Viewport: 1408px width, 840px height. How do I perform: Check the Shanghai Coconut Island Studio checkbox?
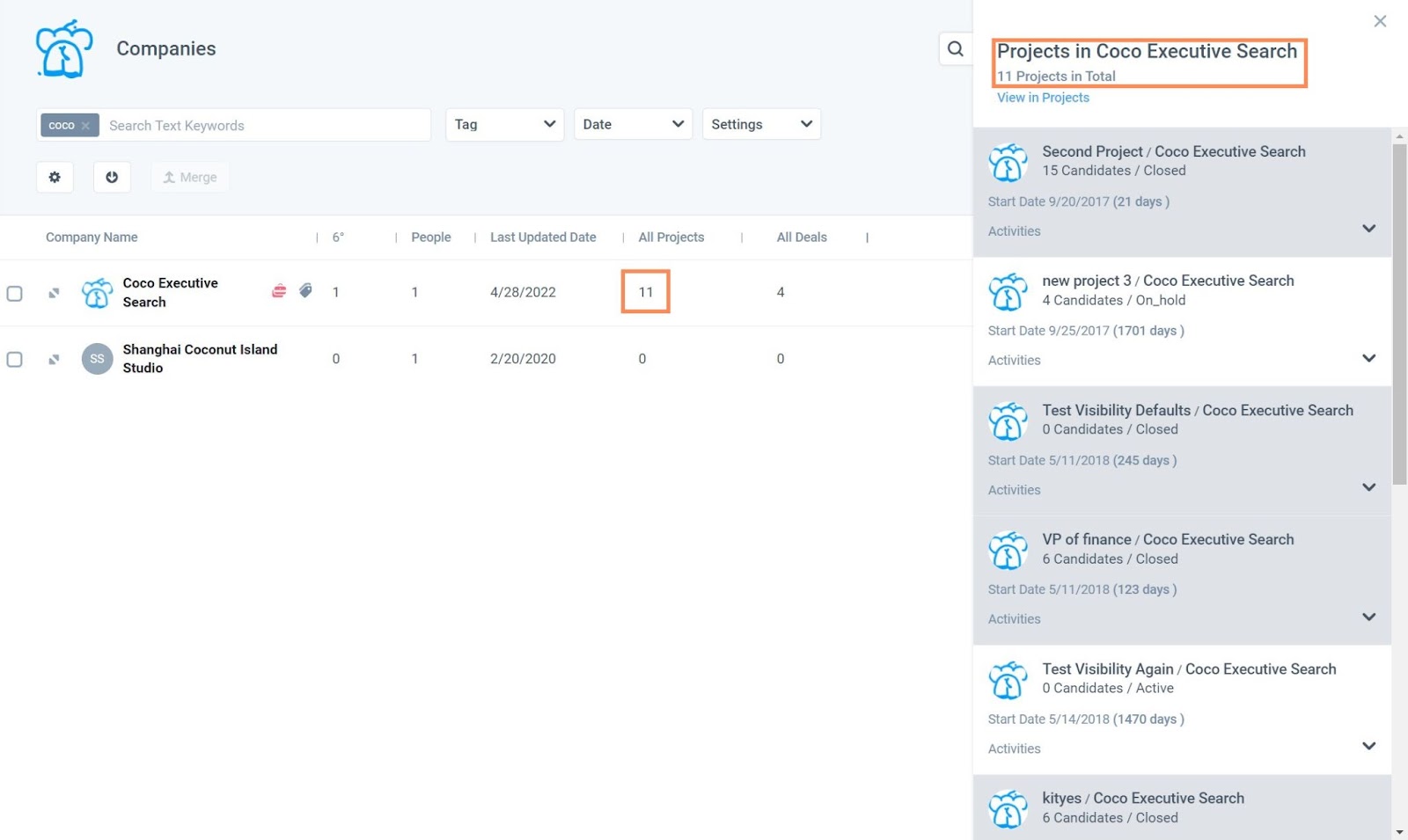(14, 359)
